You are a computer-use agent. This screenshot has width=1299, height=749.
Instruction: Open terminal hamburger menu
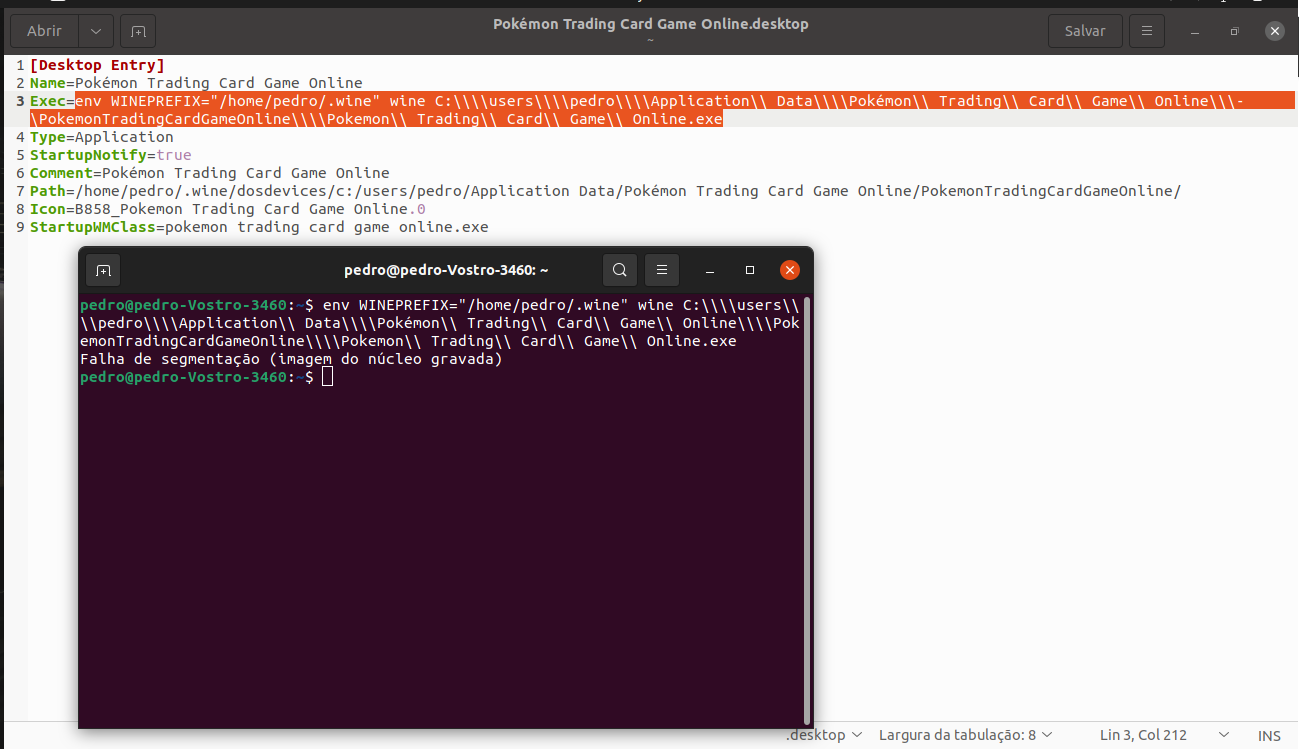tap(661, 270)
